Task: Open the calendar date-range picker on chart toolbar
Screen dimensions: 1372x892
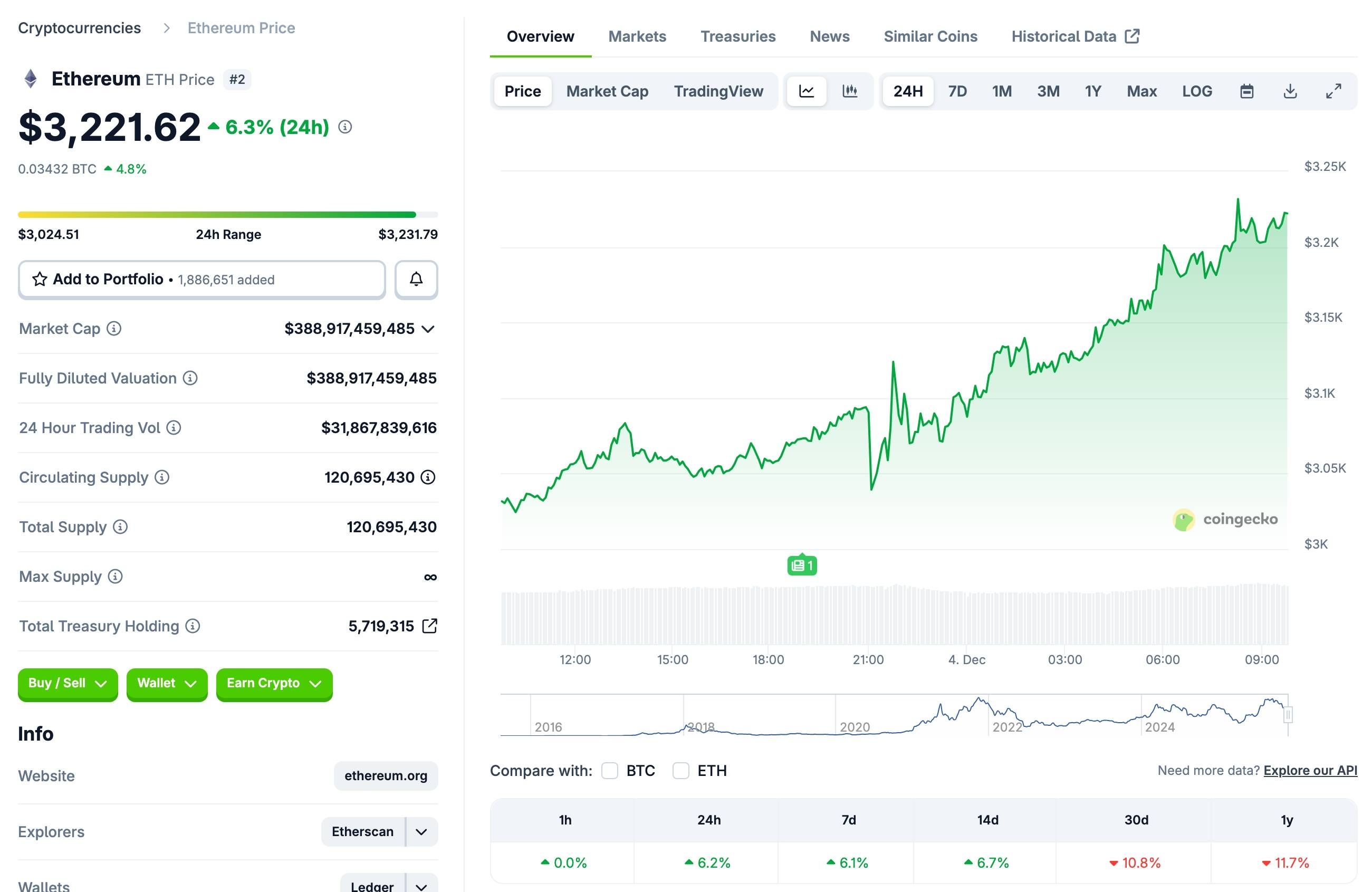Action: (x=1247, y=91)
